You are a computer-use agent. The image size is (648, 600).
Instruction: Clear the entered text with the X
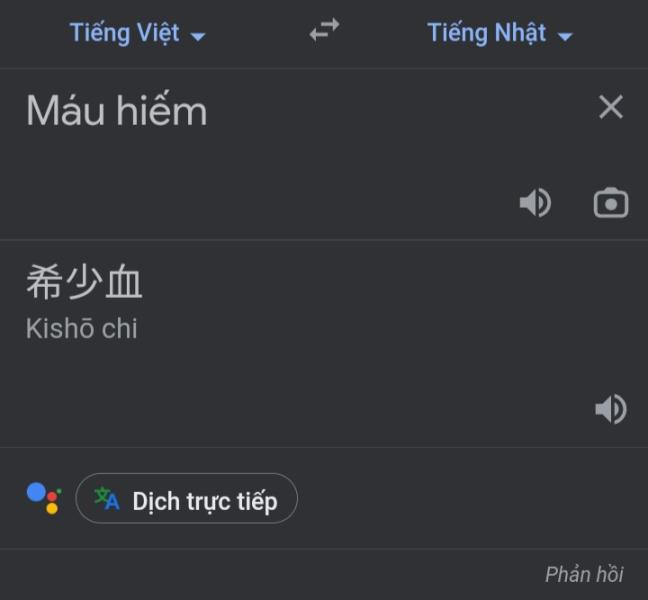pyautogui.click(x=611, y=107)
